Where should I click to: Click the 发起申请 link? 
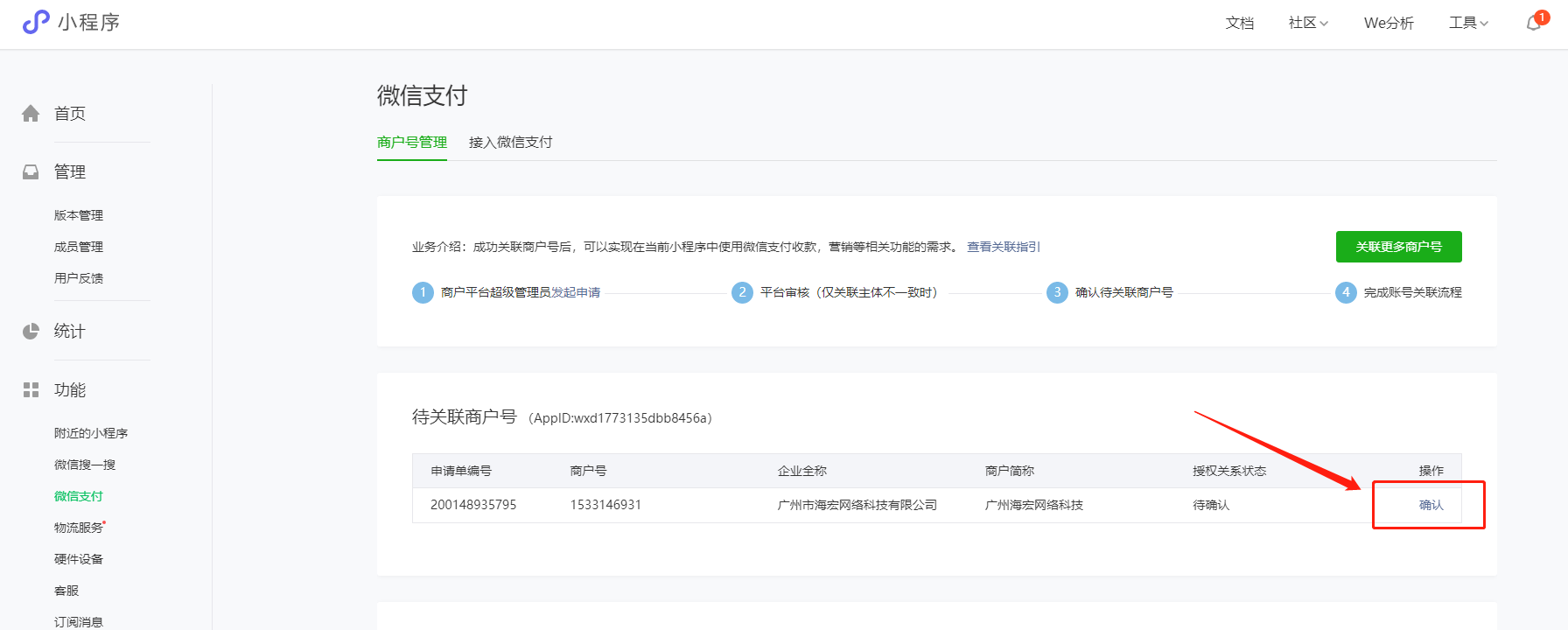tap(576, 292)
